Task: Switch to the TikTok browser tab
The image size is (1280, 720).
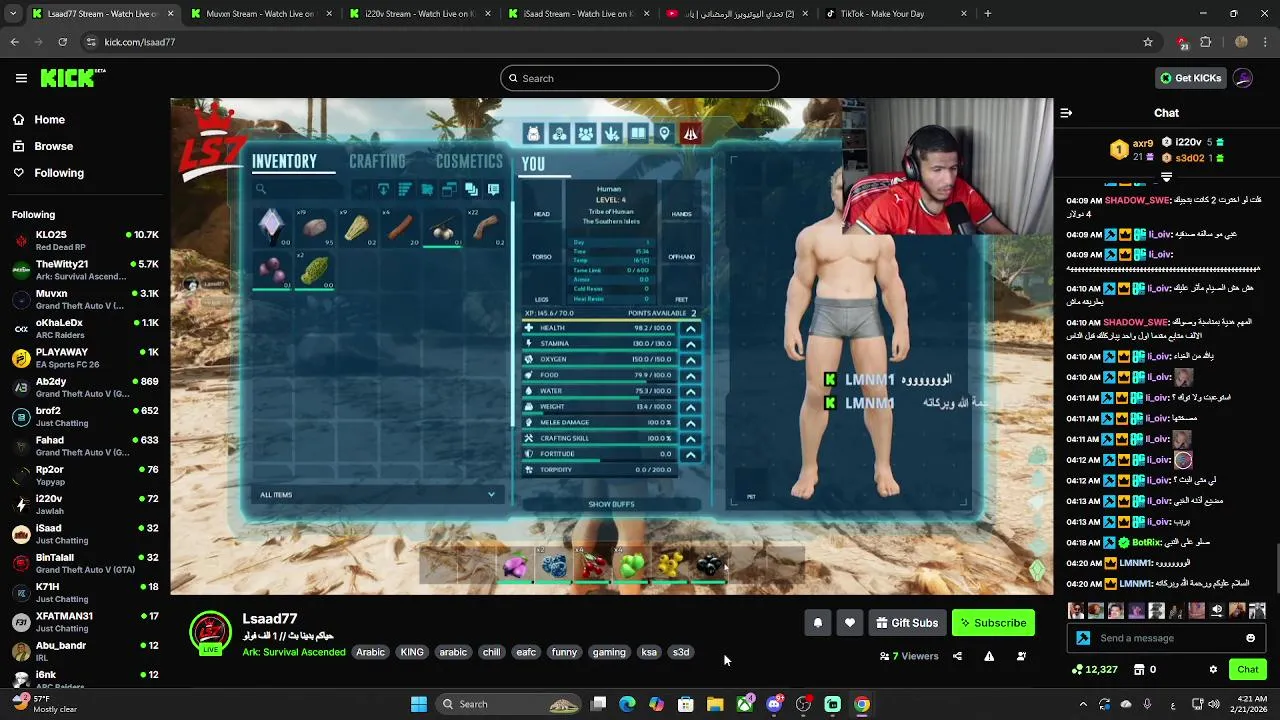Action: point(895,14)
